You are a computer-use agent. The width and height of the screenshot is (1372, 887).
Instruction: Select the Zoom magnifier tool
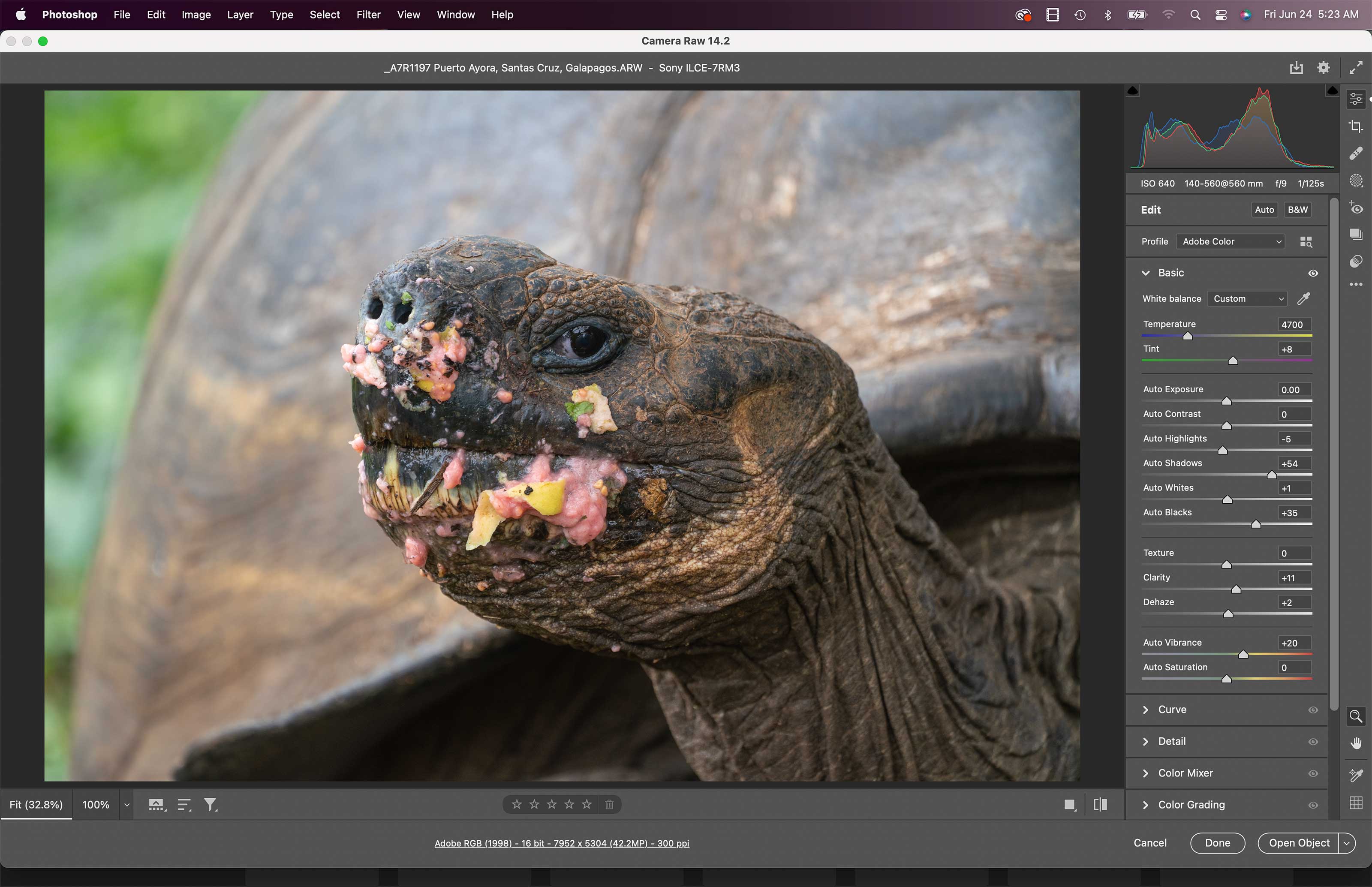pyautogui.click(x=1356, y=716)
